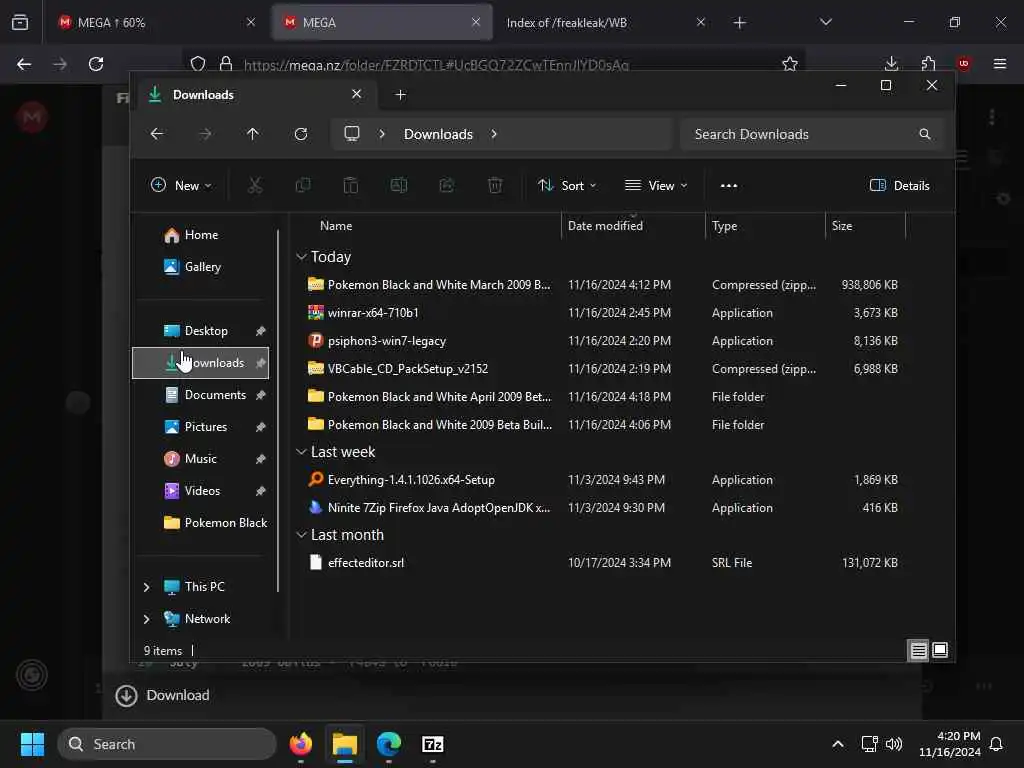The width and height of the screenshot is (1024, 768).
Task: Expand chevron after Downloads in address bar
Action: 494,134
